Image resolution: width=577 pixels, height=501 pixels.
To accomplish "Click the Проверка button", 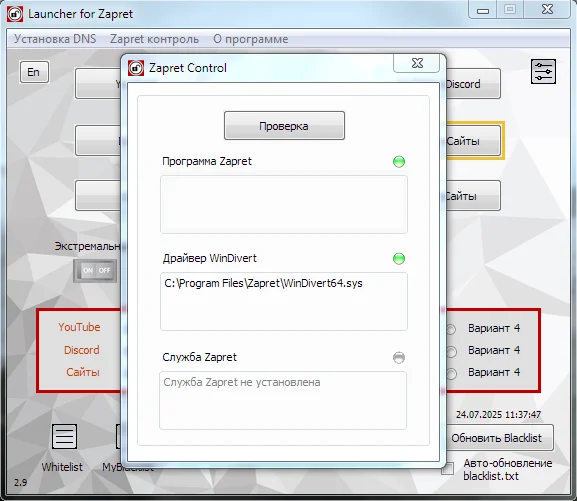I will point(284,126).
